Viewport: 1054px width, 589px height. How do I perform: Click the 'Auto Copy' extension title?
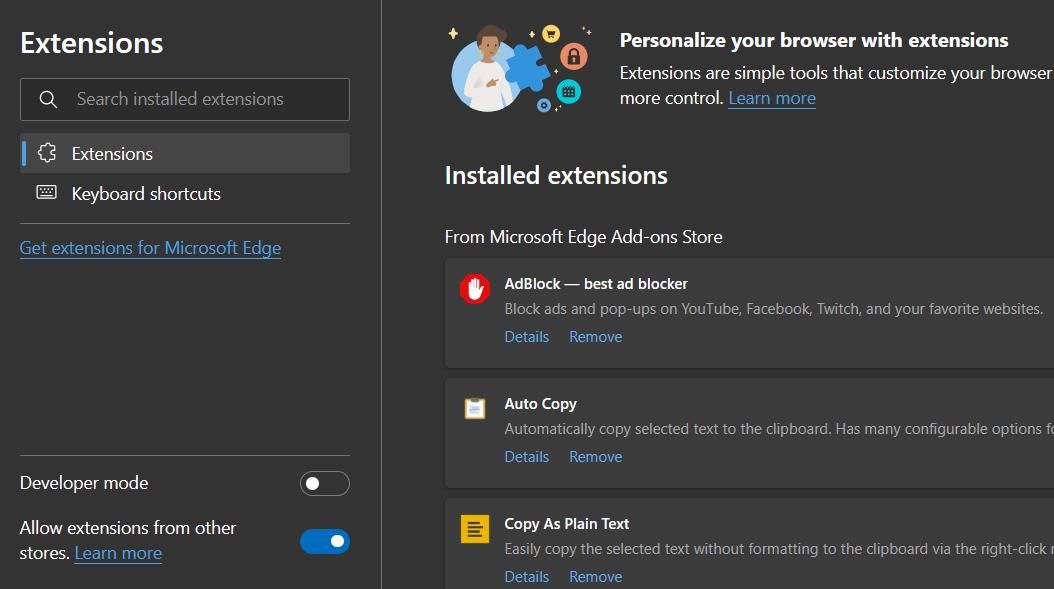pos(540,404)
